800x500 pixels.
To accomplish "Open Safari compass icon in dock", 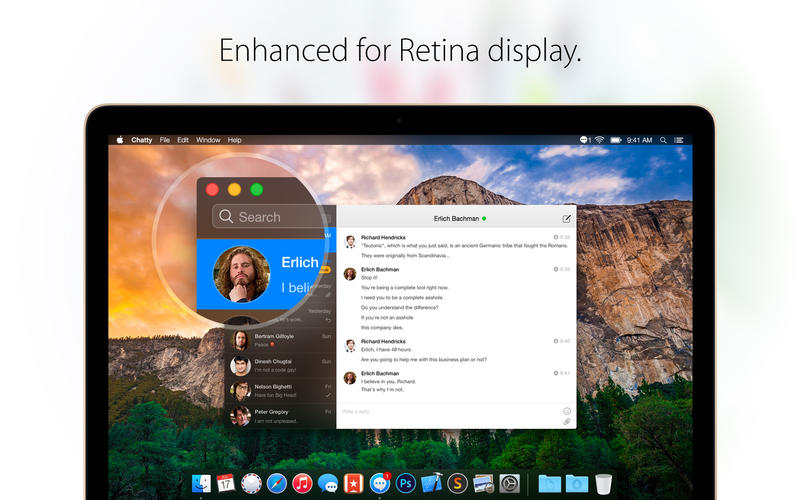I will tap(277, 483).
